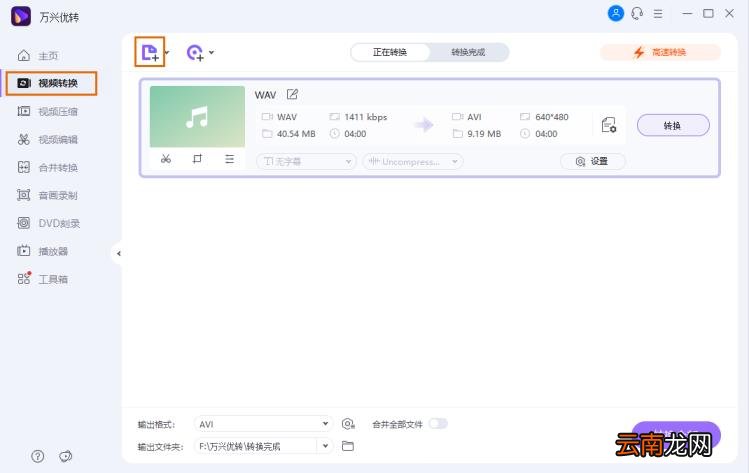The height and width of the screenshot is (473, 749).
Task: Click the help question mark icon
Action: (38, 457)
